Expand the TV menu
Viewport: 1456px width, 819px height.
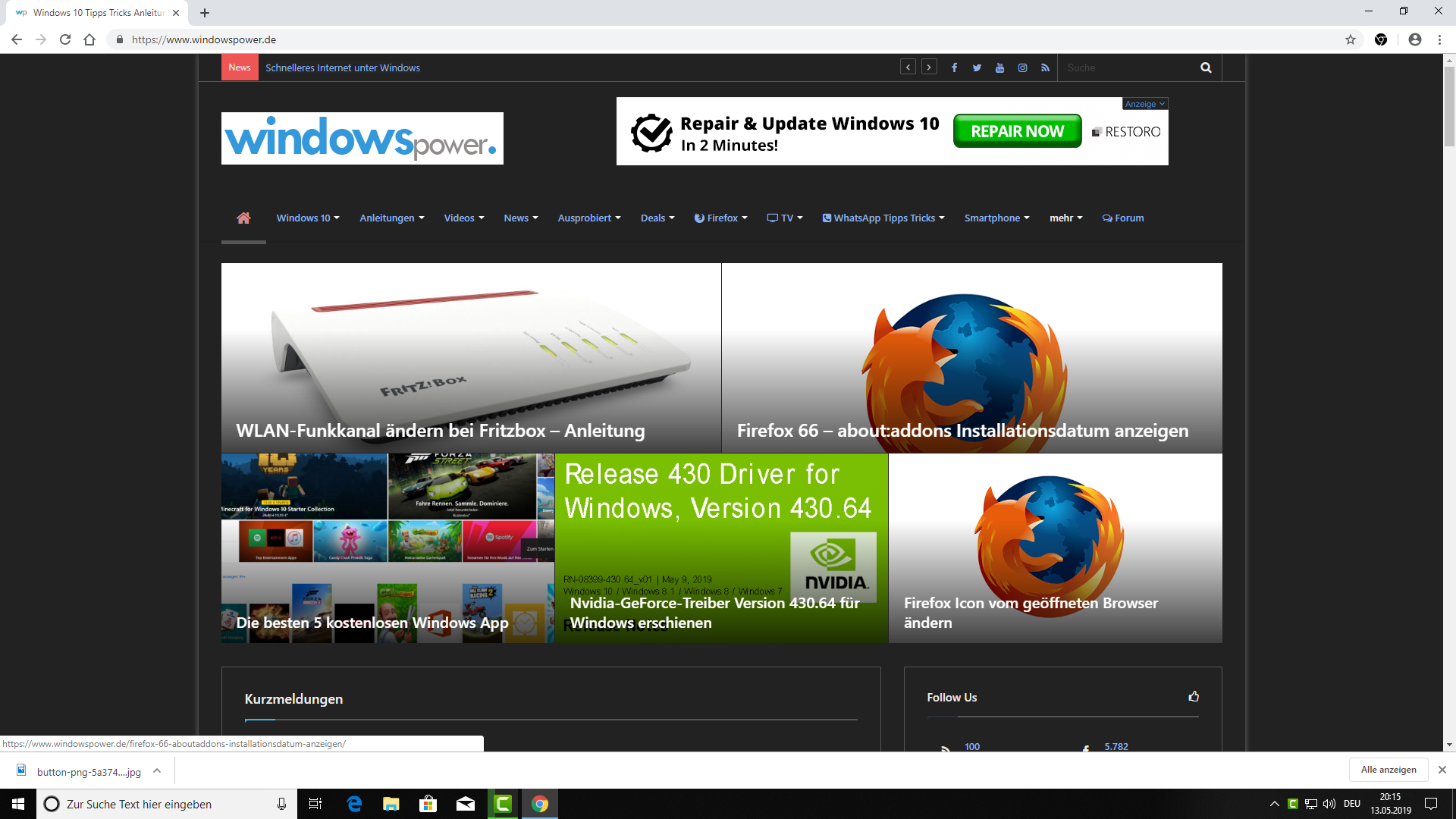(x=785, y=218)
